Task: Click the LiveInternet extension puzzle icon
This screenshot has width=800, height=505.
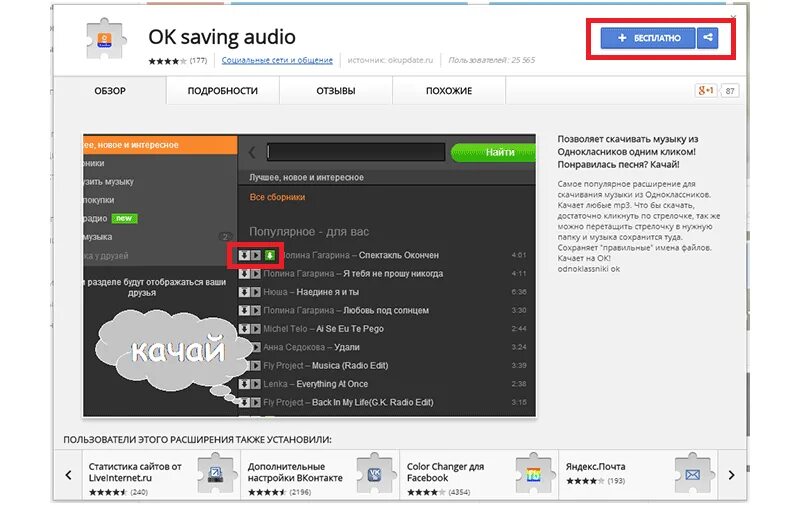Action: pyautogui.click(x=216, y=474)
